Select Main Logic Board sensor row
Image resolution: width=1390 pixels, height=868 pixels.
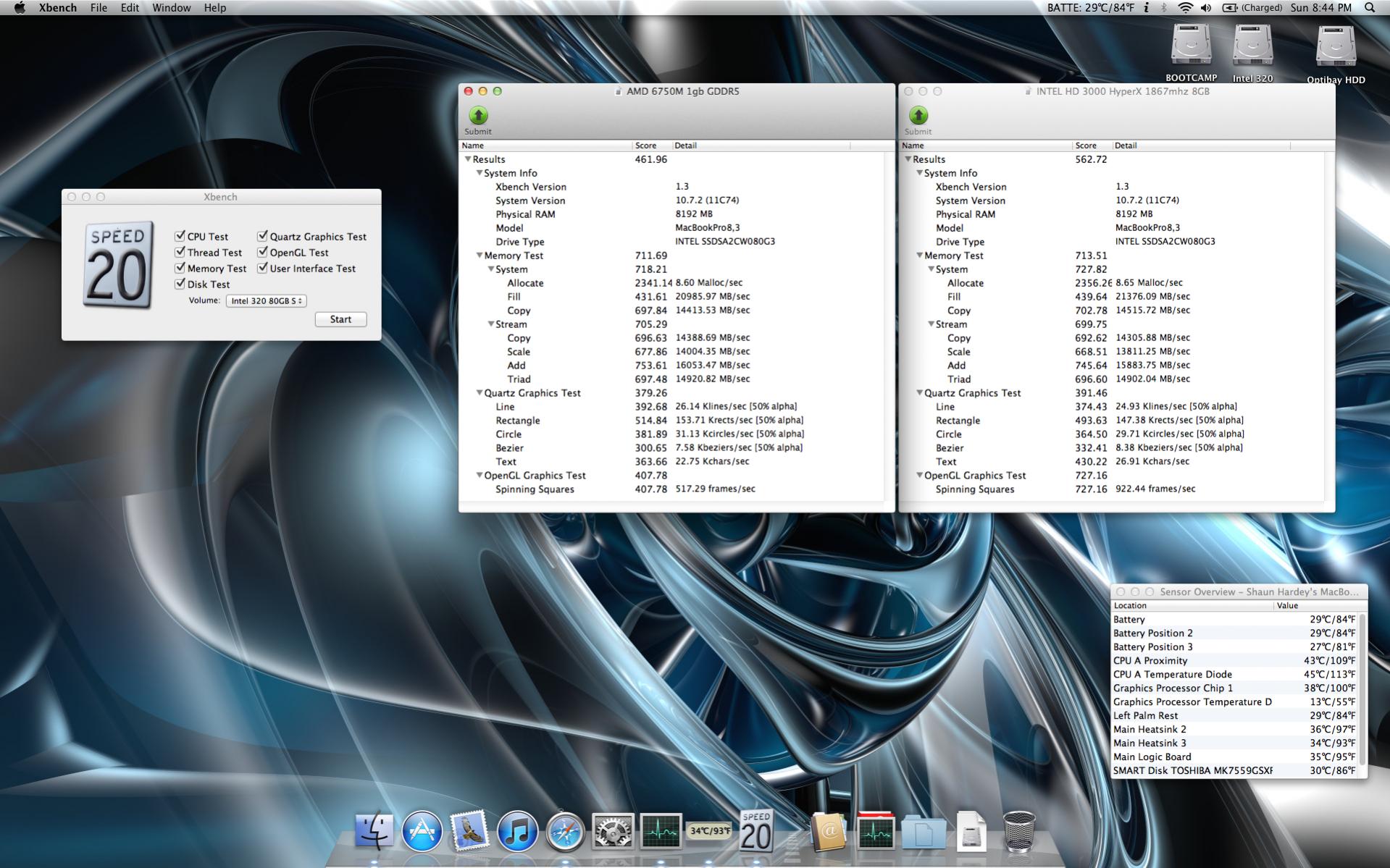click(1234, 757)
